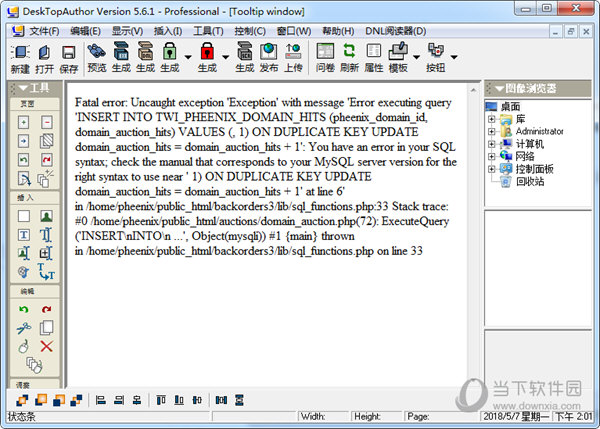Viewport: 600px width, 429px height.
Task: Expand the 库 tree node
Action: pos(492,119)
